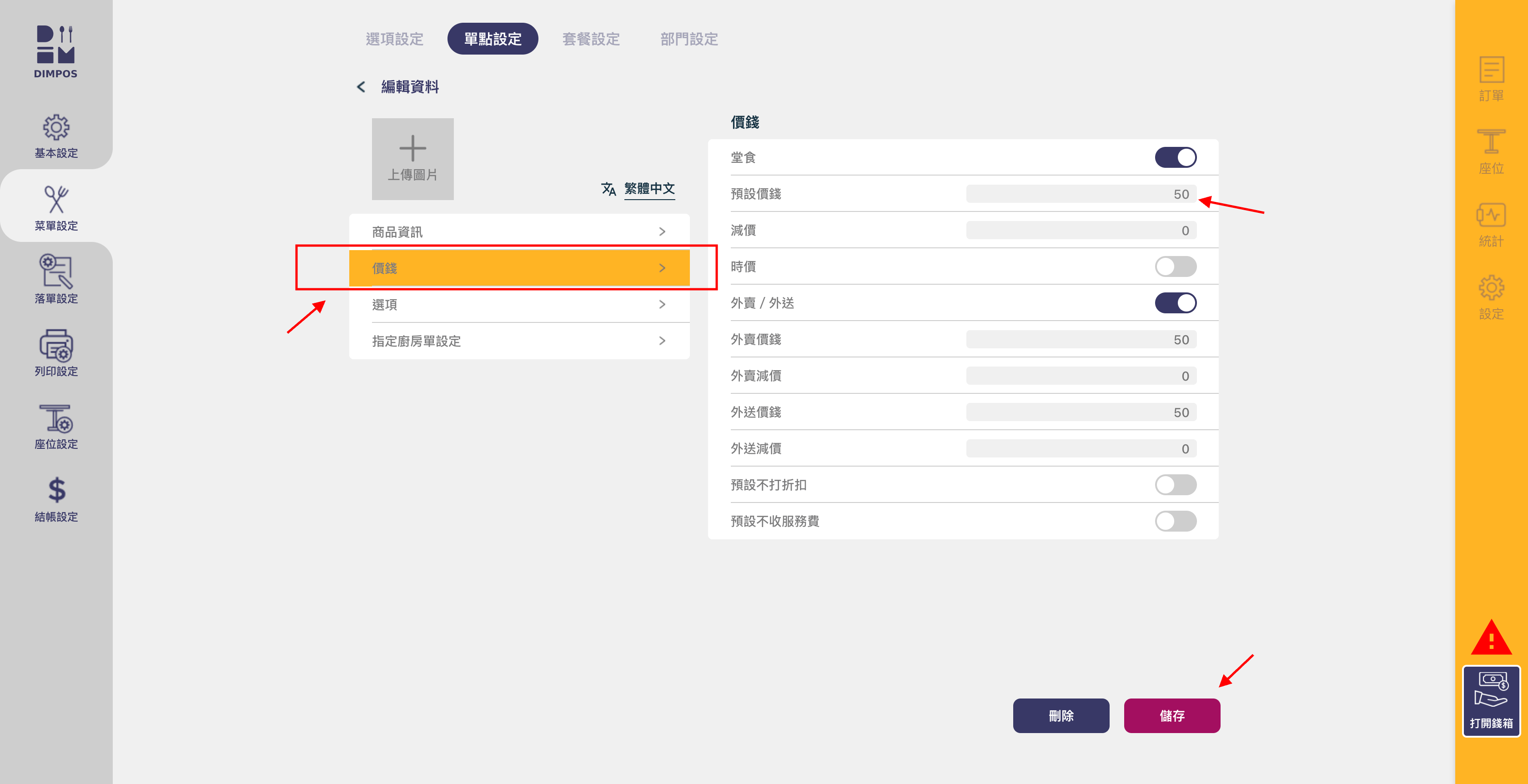Click the red warning triangle icon

click(1491, 638)
